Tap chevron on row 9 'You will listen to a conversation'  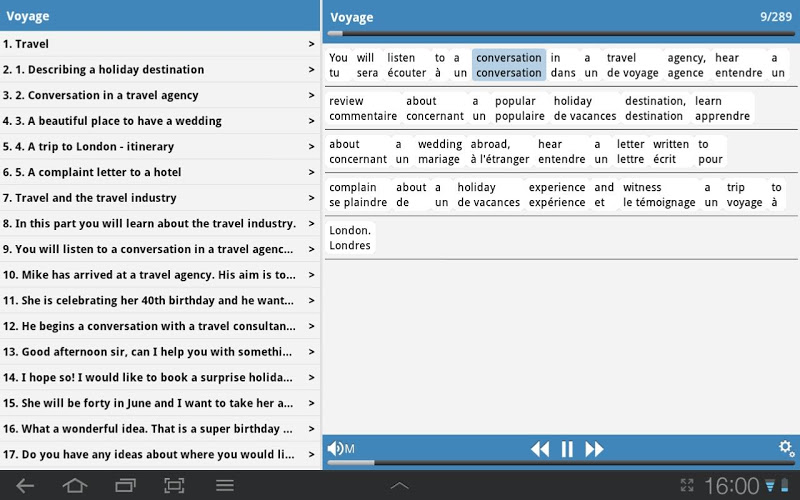click(311, 249)
